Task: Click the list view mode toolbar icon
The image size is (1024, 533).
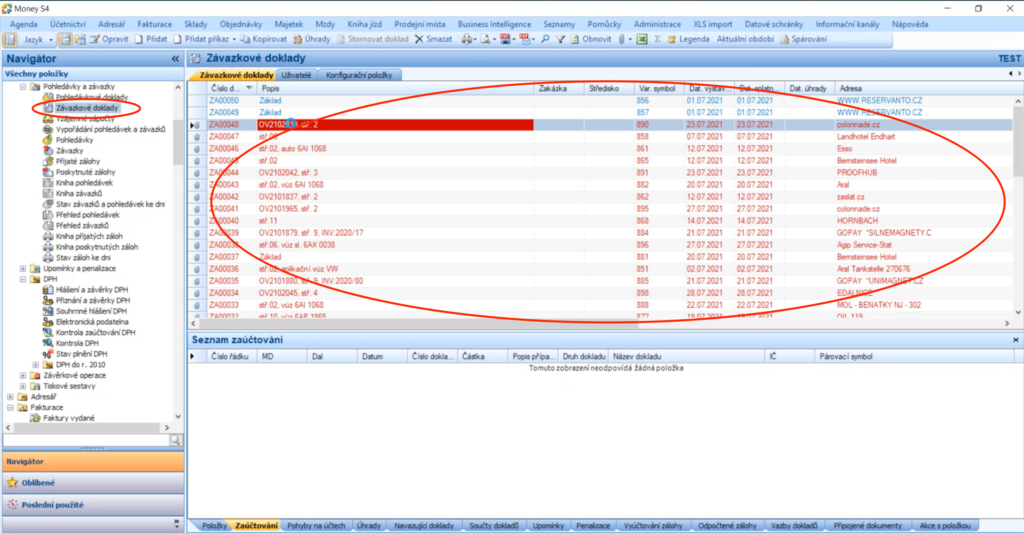Action: [65, 39]
